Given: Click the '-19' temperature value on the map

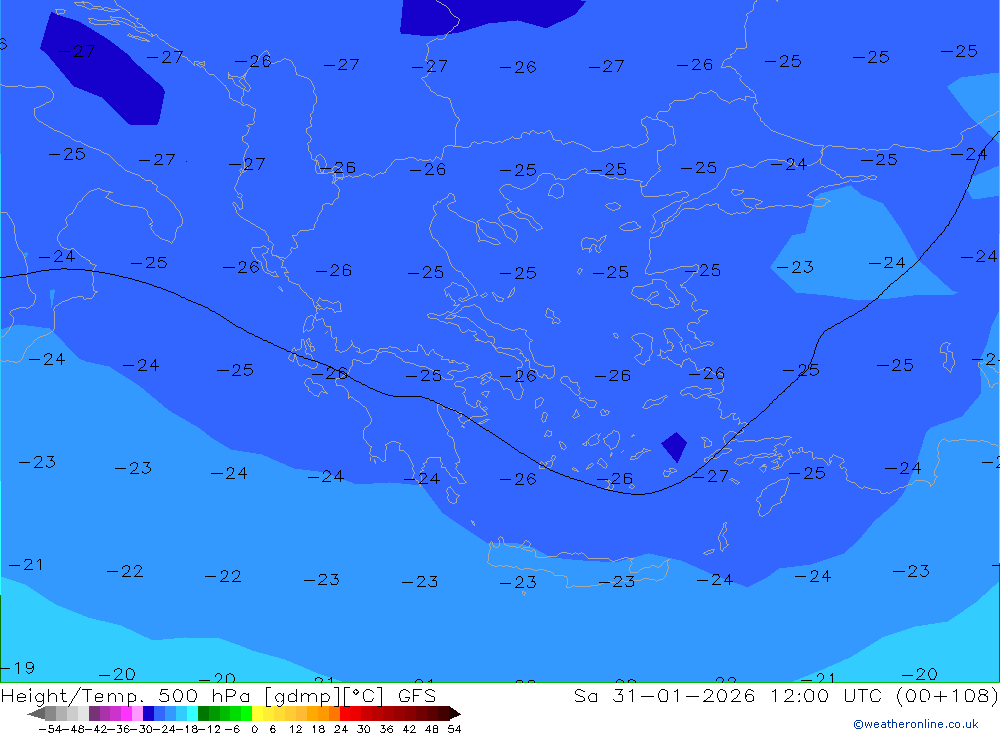Looking at the screenshot, I should click(18, 668).
